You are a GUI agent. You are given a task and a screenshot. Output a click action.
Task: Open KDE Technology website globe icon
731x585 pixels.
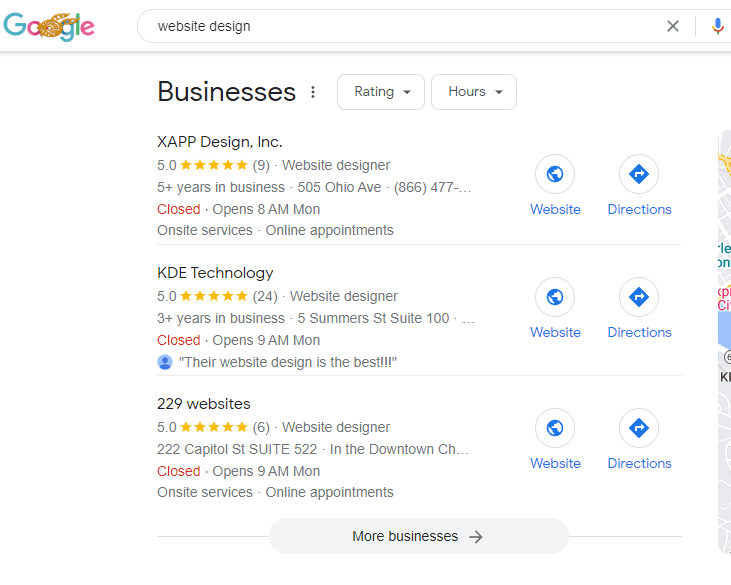tap(555, 298)
